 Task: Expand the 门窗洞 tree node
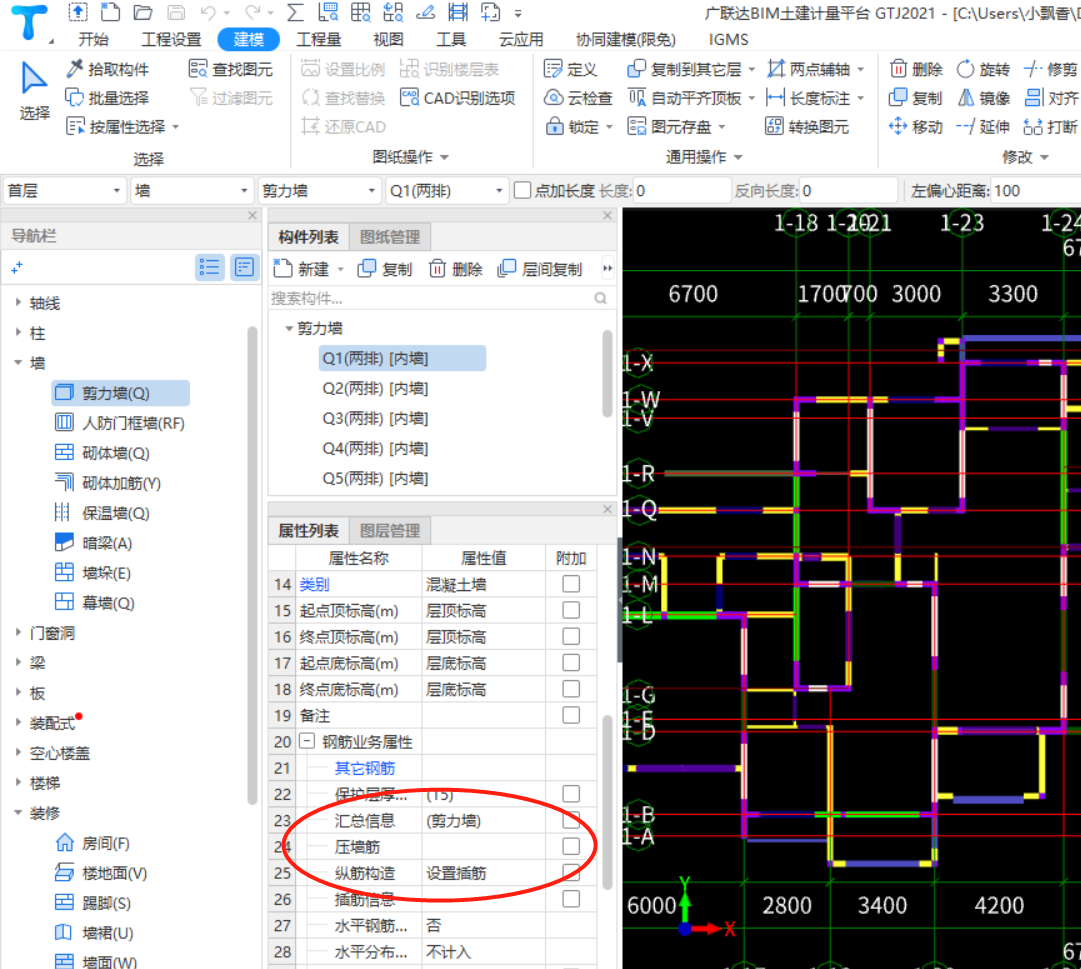coord(18,632)
